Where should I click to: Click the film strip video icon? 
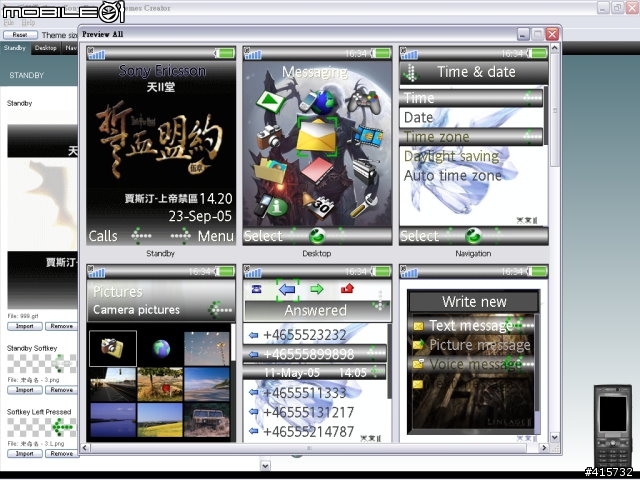(x=369, y=137)
